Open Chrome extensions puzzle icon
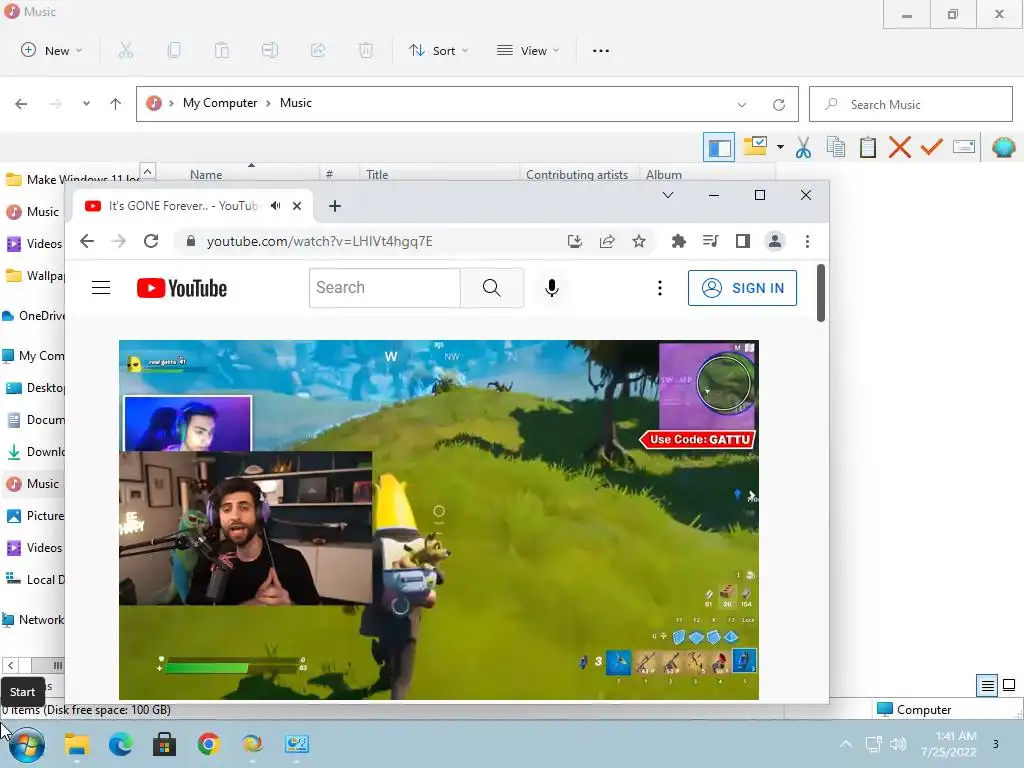Viewport: 1024px width, 768px height. coord(679,242)
